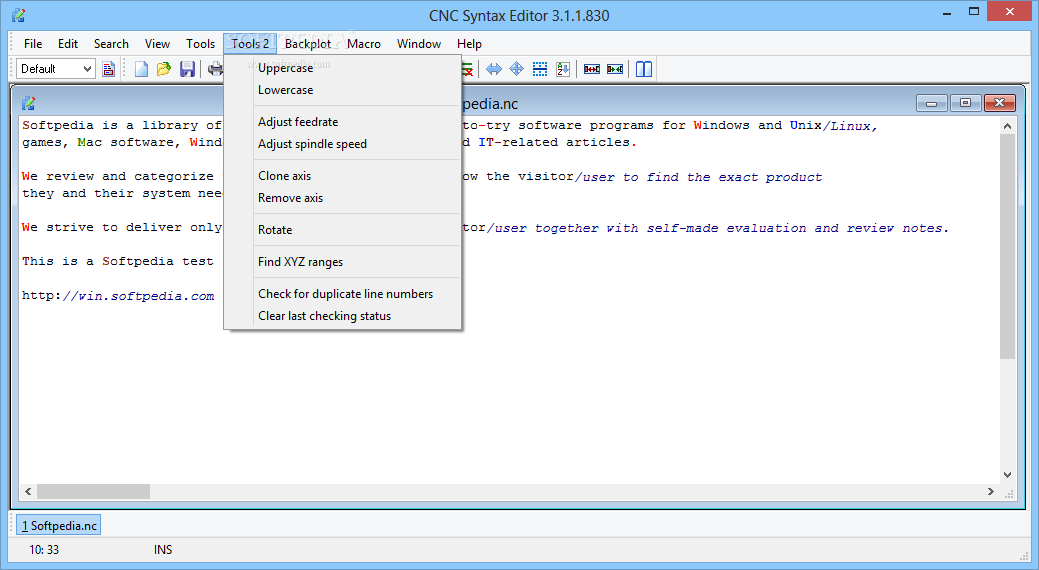
Task: Open the View menu
Action: 158,44
